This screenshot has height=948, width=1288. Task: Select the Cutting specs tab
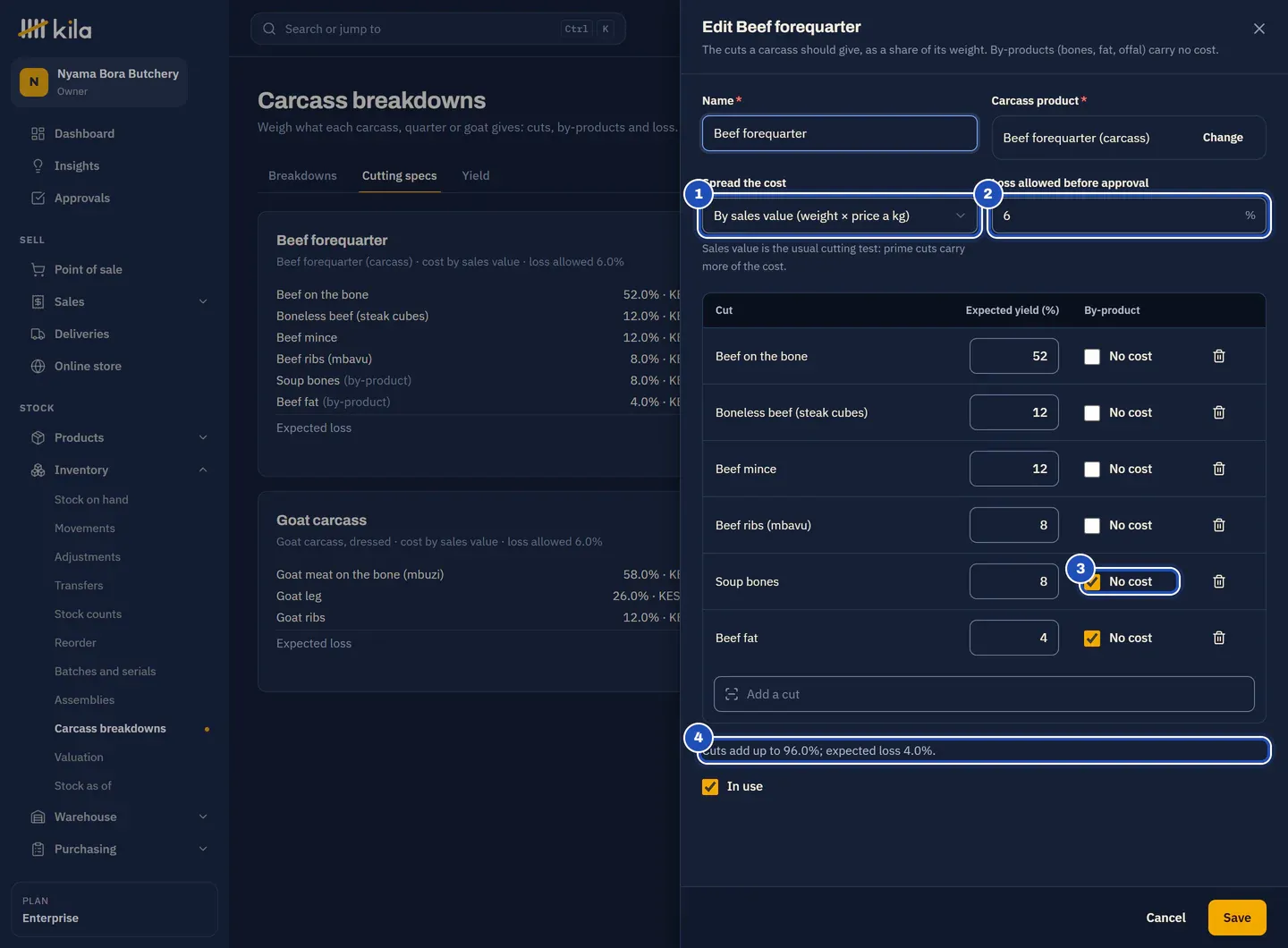click(399, 175)
